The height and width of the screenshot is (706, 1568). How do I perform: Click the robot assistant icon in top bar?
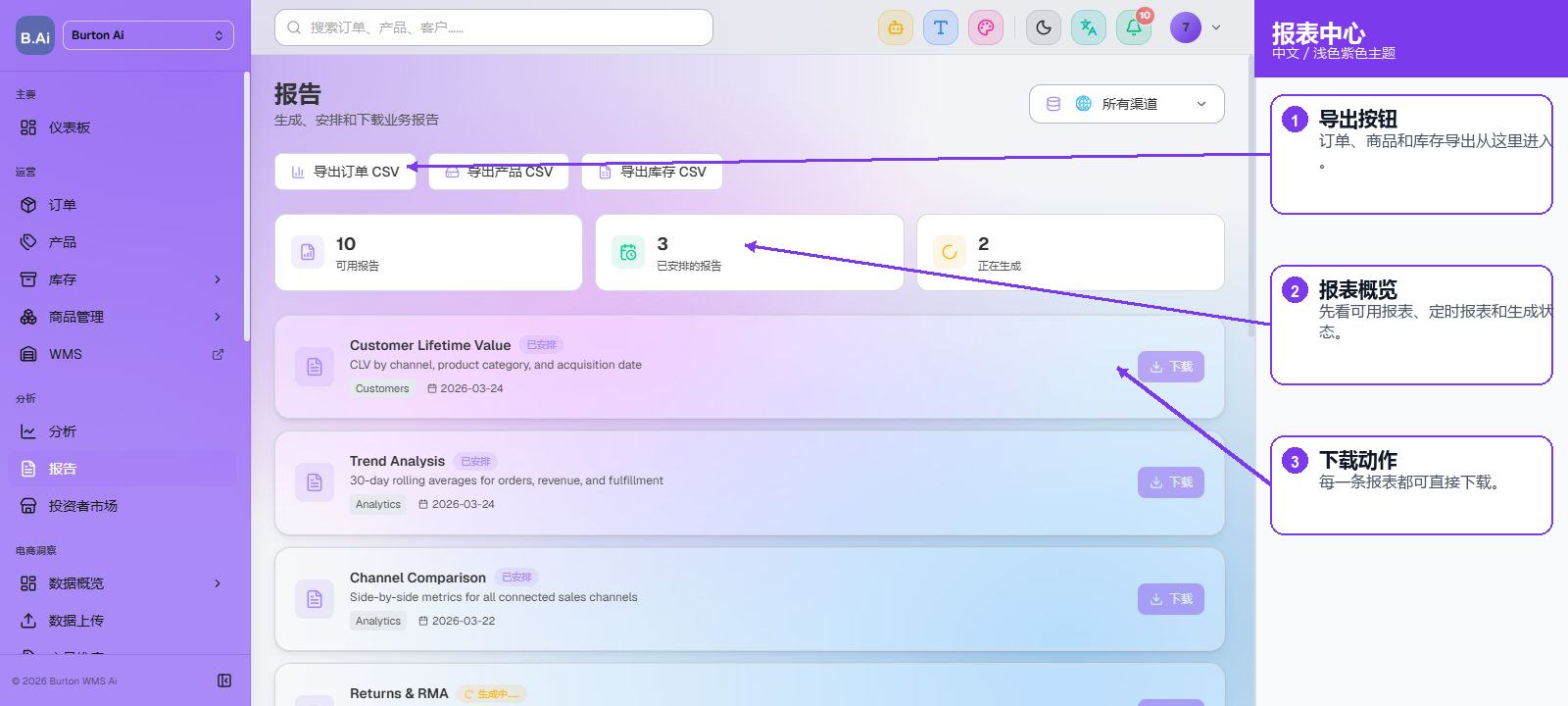895,27
